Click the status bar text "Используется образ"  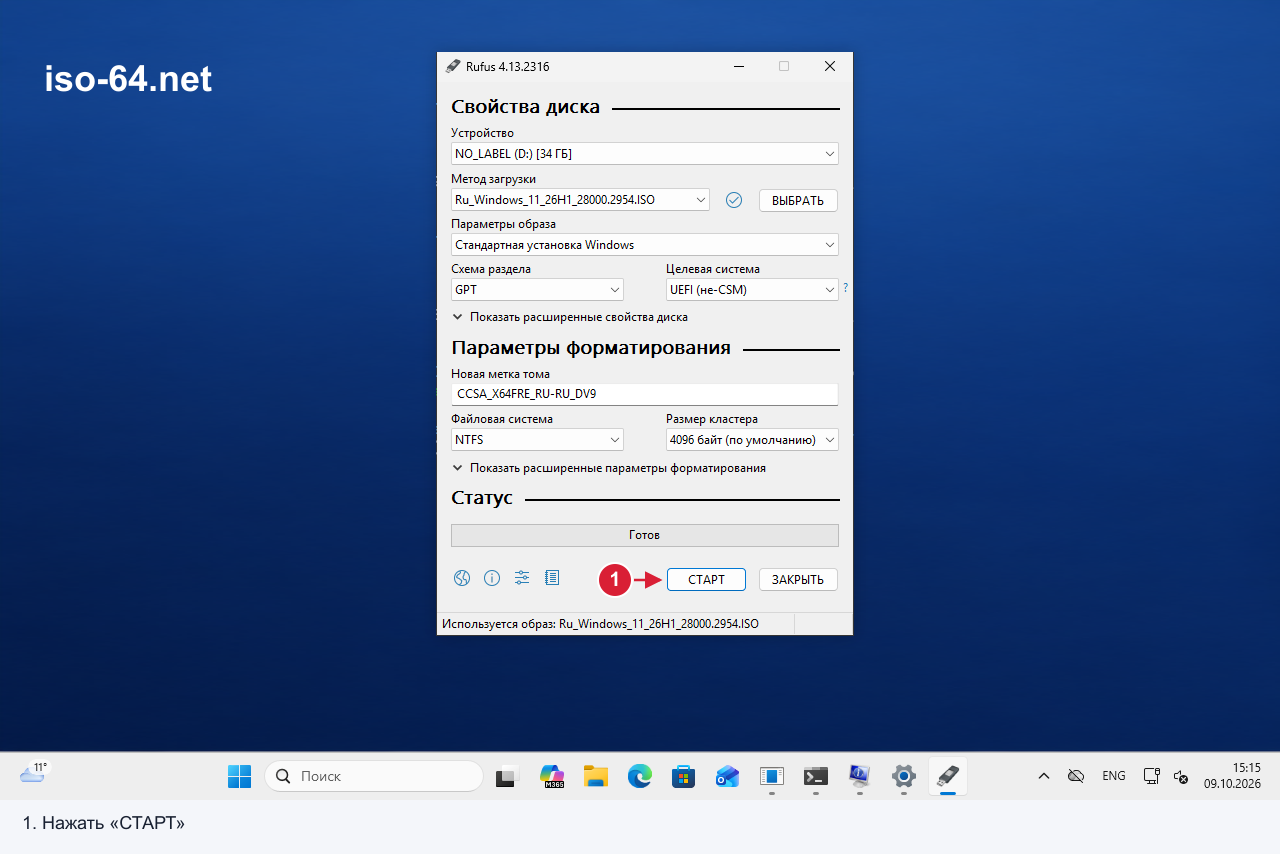point(600,623)
